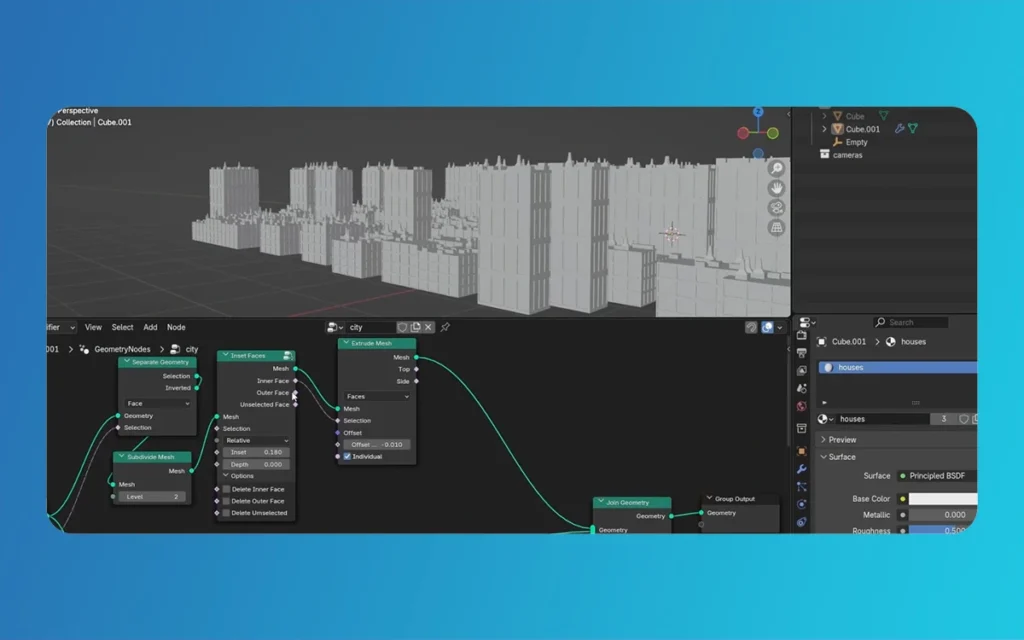The image size is (1024, 640).
Task: Click the Principled BSDF surface button
Action: coord(937,475)
